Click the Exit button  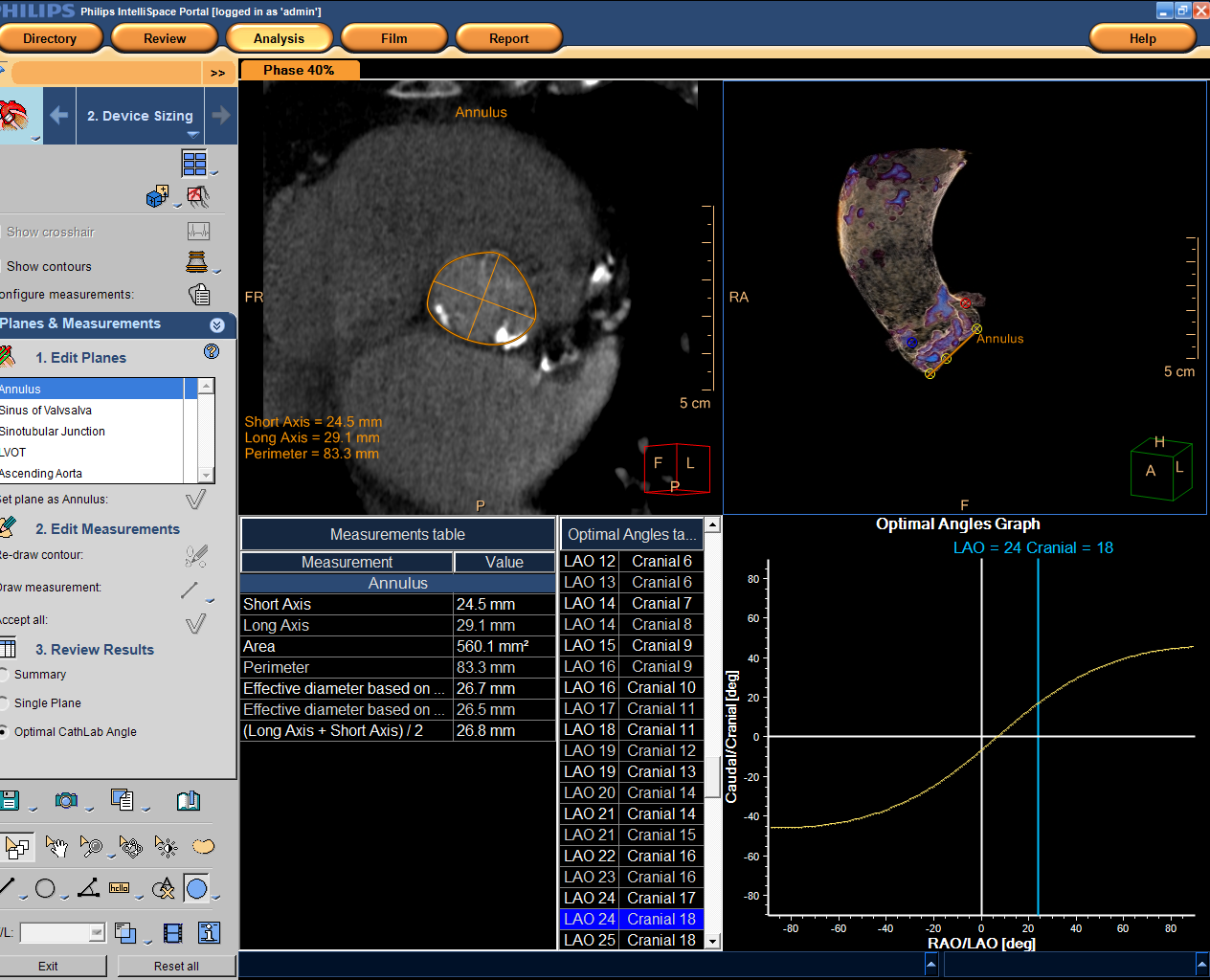click(48, 966)
